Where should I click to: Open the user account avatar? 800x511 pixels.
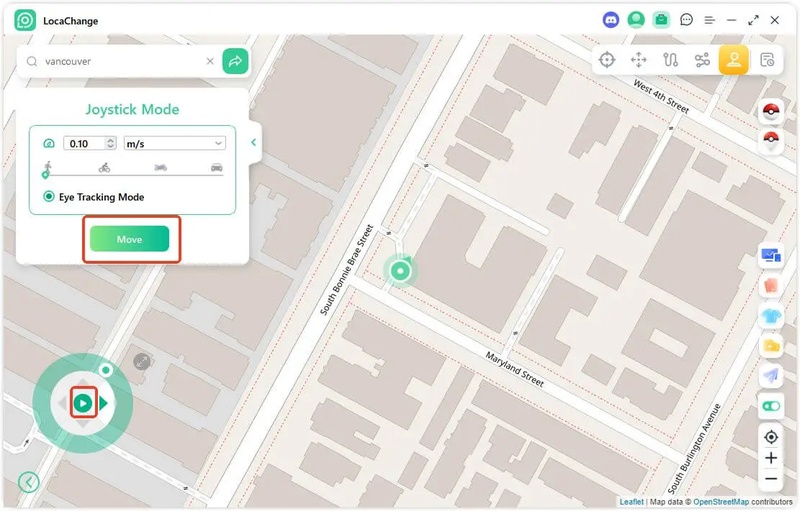coord(636,20)
